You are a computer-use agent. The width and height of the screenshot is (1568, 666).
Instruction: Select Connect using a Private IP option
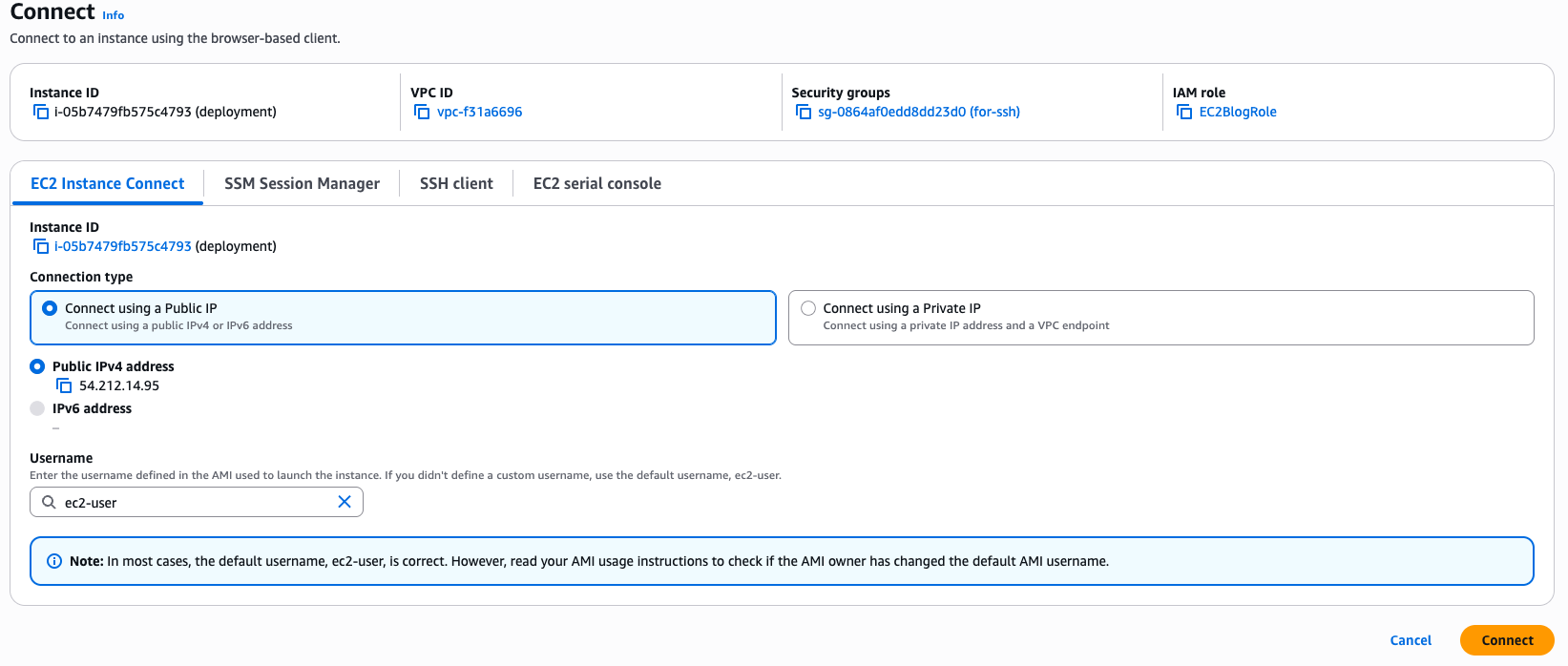[x=808, y=308]
